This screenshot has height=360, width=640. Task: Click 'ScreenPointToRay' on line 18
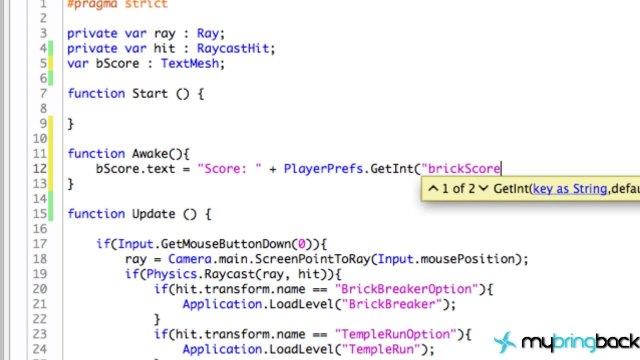click(313, 259)
